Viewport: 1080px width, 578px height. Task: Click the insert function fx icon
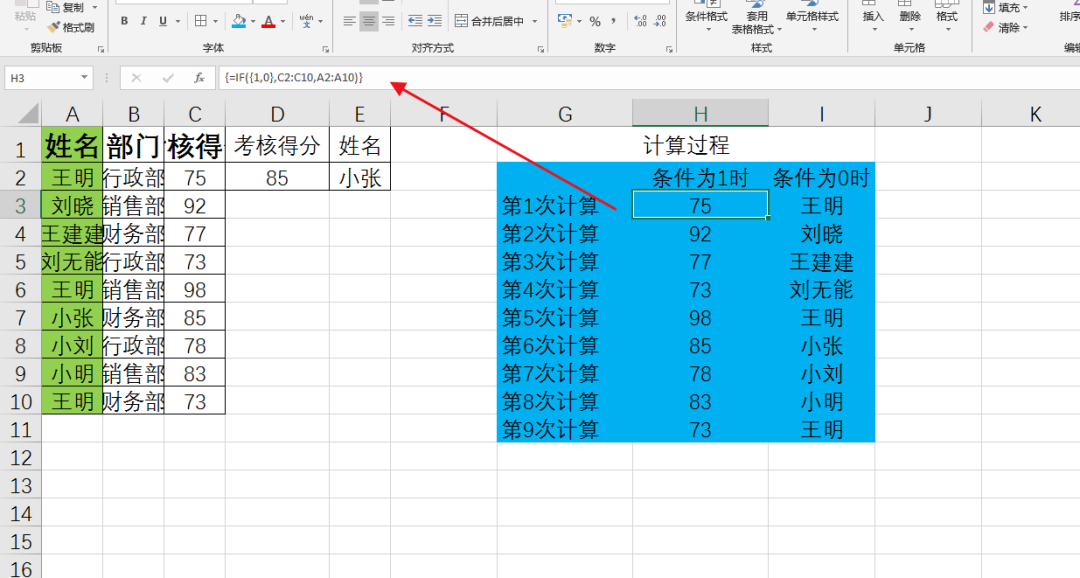199,77
